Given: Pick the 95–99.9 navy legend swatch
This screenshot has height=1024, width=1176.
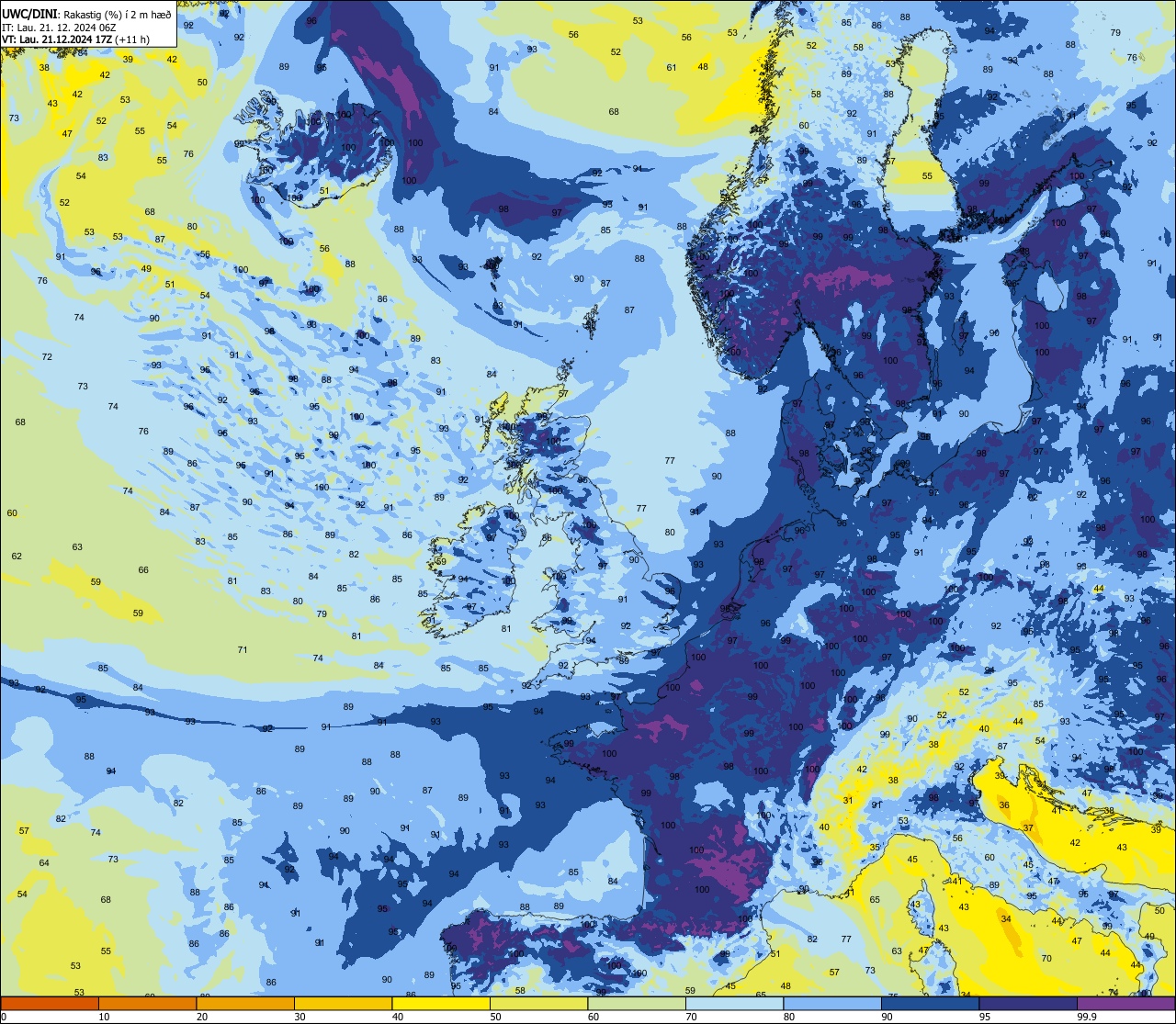Looking at the screenshot, I should click(x=1028, y=1003).
